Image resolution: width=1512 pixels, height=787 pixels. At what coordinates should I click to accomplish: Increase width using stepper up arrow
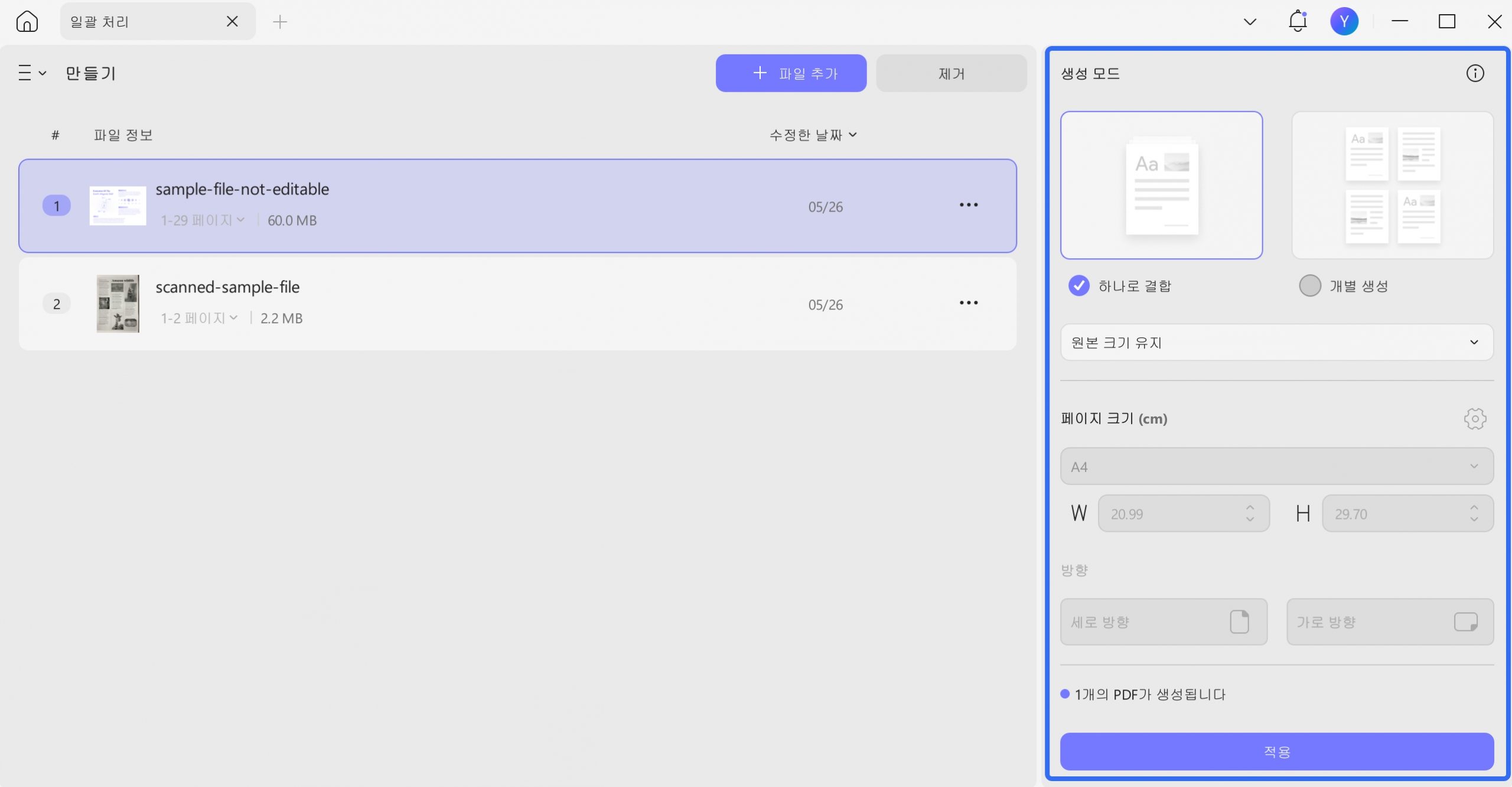click(x=1250, y=508)
